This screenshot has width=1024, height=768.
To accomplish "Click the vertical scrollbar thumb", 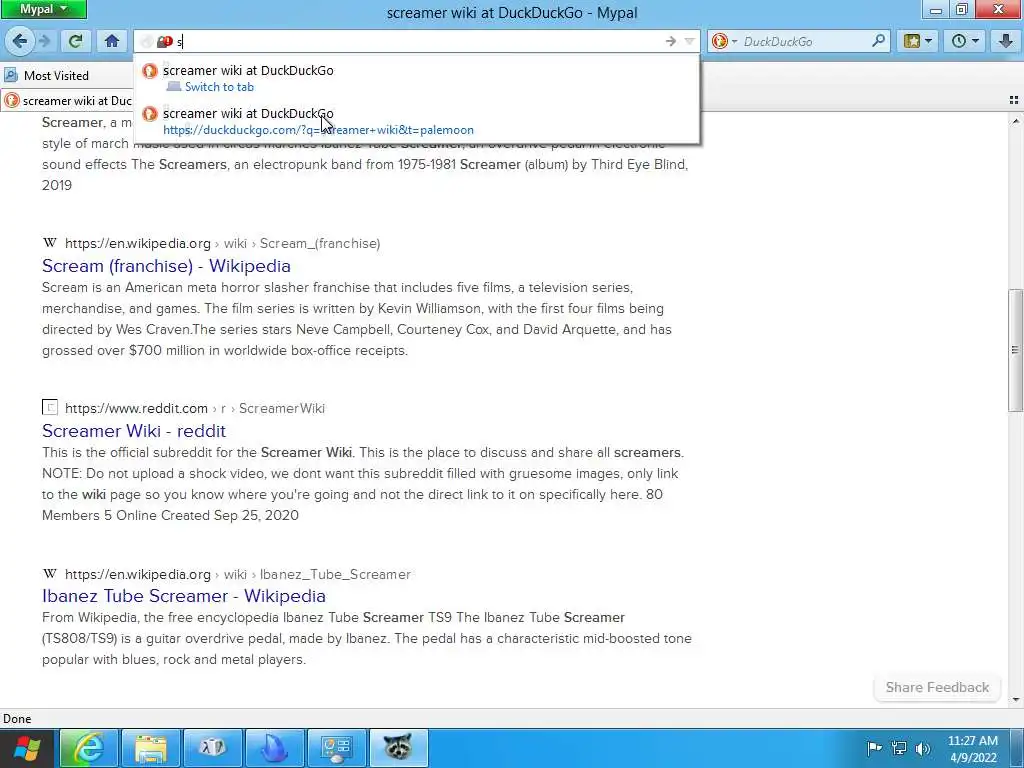I will 1016,349.
